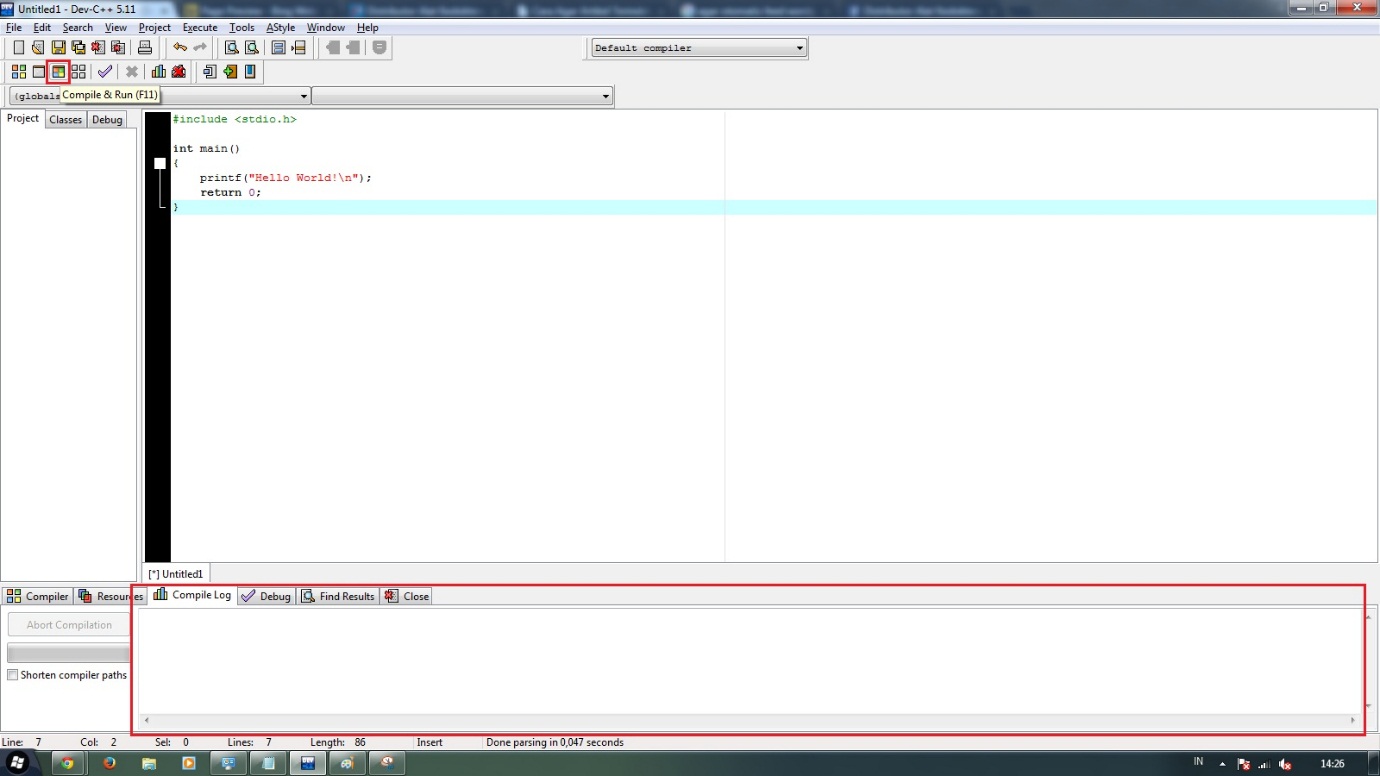
Task: Open Google Chrome from the taskbar
Action: click(68, 762)
